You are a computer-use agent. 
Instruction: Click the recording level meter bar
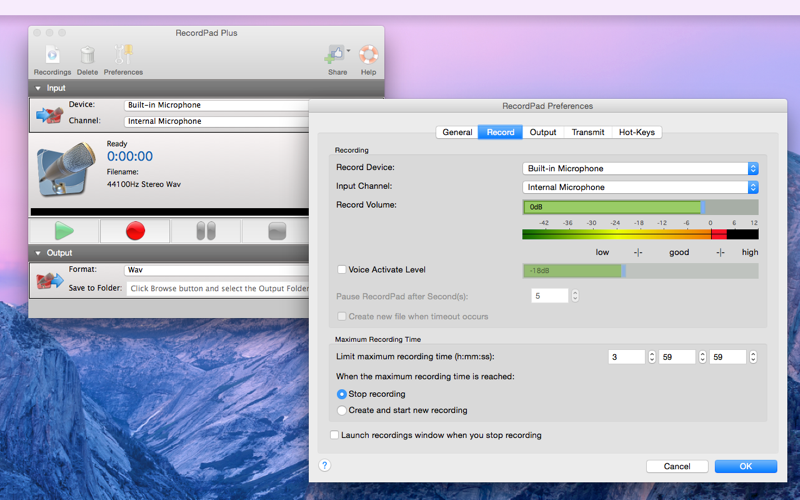click(x=640, y=234)
